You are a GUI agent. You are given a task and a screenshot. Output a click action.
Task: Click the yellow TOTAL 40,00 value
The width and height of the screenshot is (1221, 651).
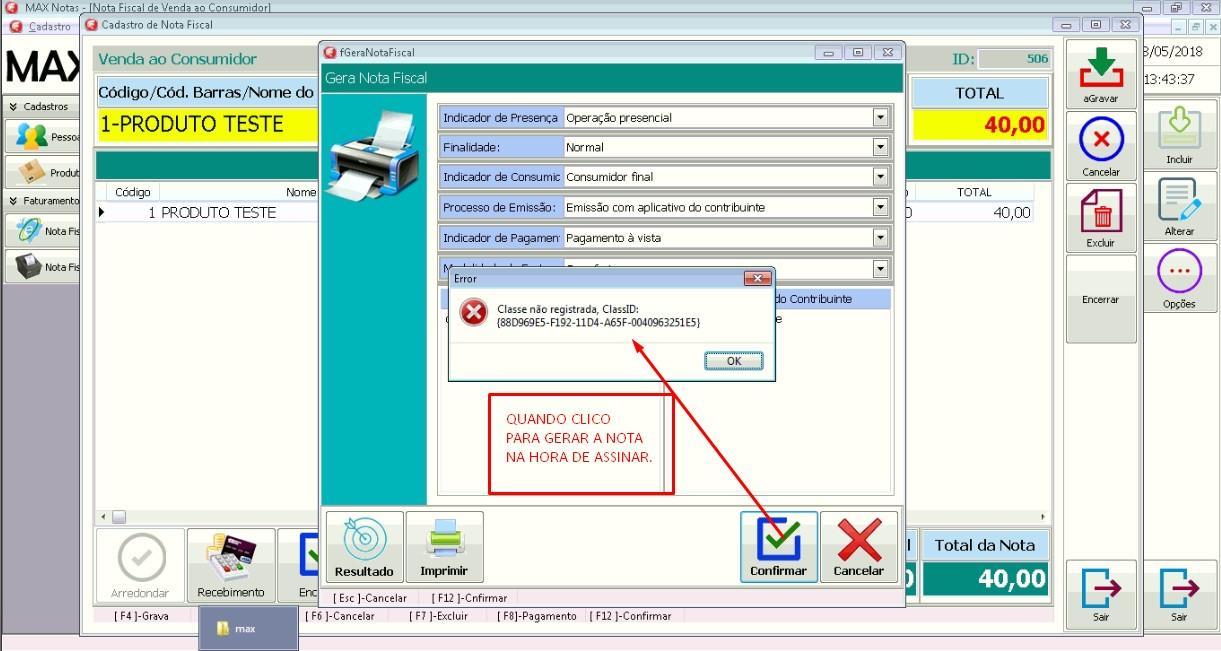[979, 125]
